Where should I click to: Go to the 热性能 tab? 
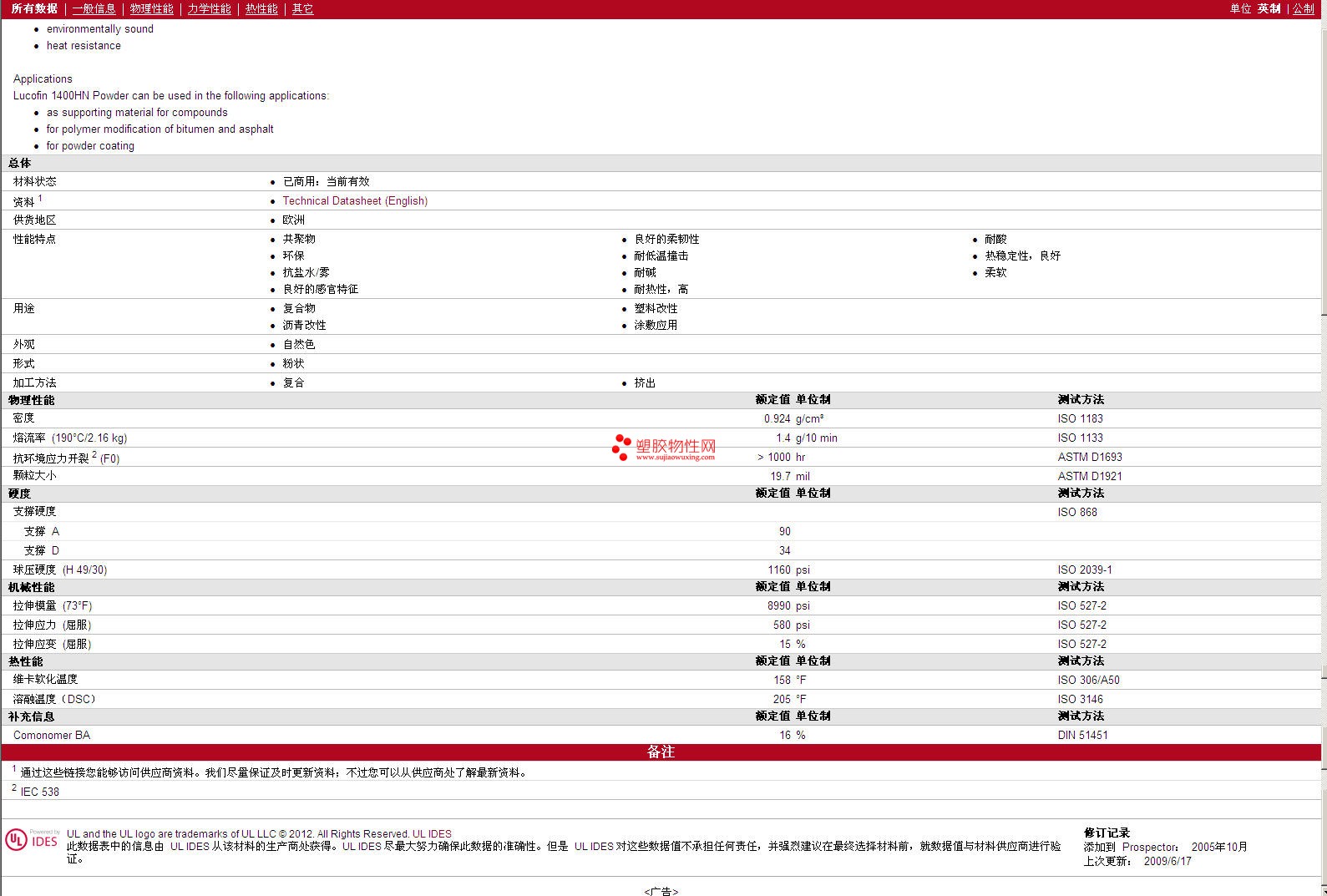261,8
